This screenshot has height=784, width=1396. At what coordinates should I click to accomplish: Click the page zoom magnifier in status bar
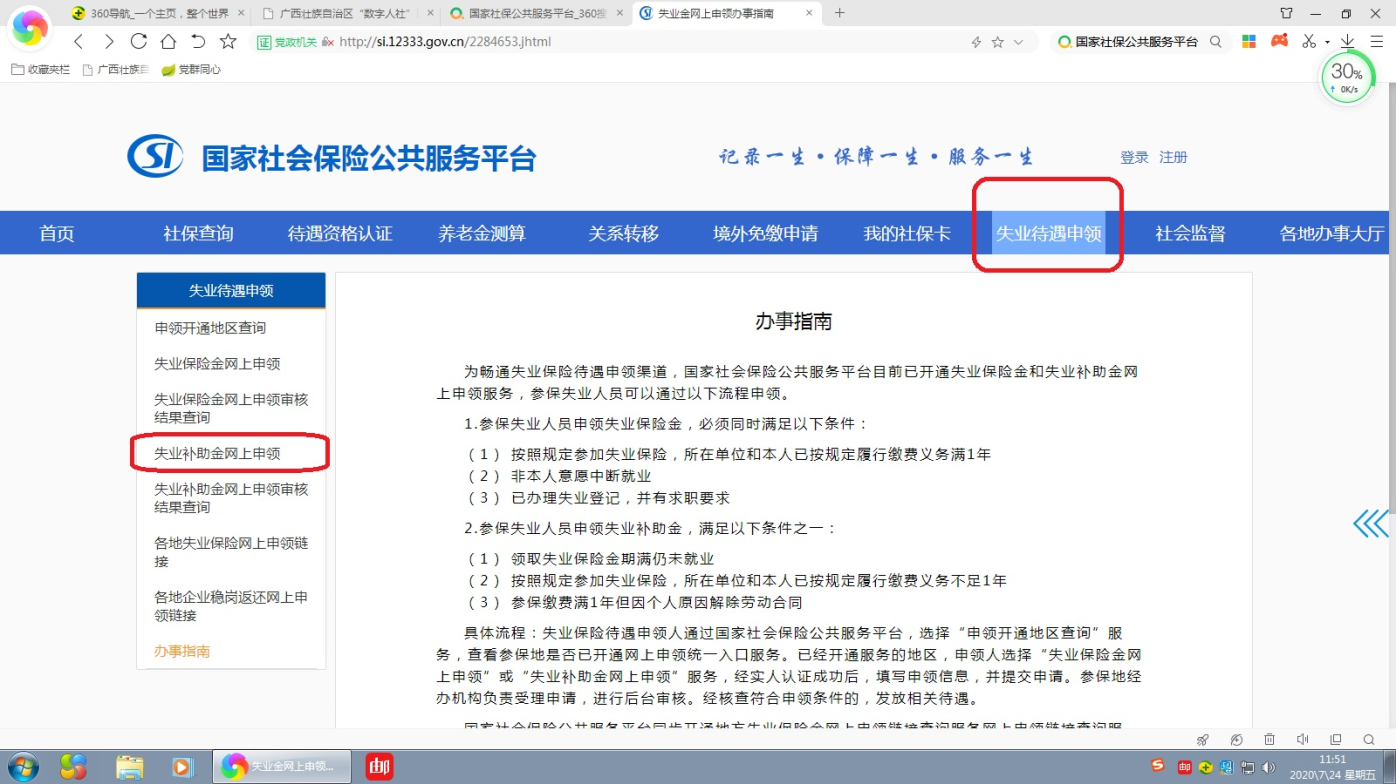click(1368, 739)
